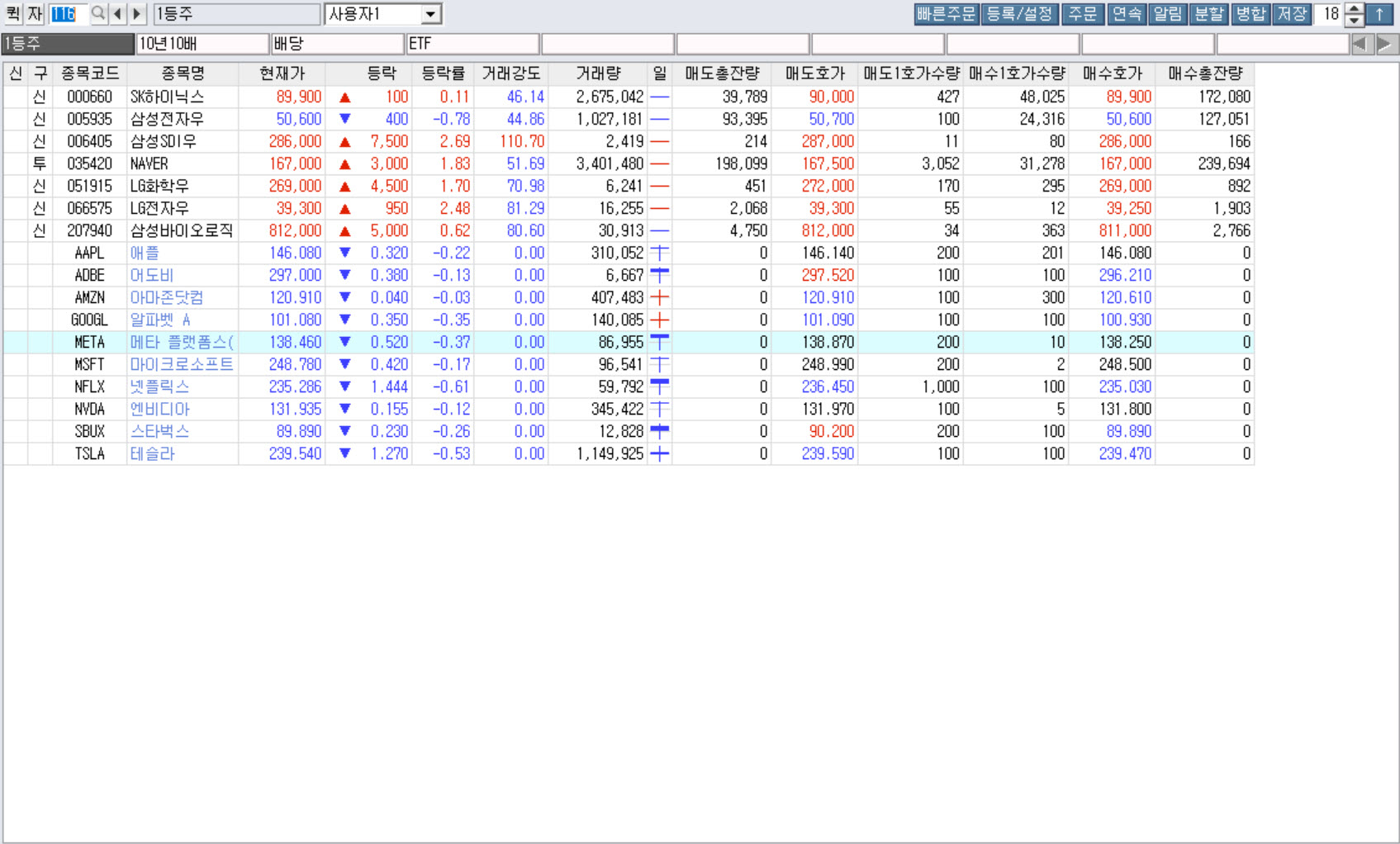1400x844 pixels.
Task: Go to previous group with left arrow
Action: [118, 14]
